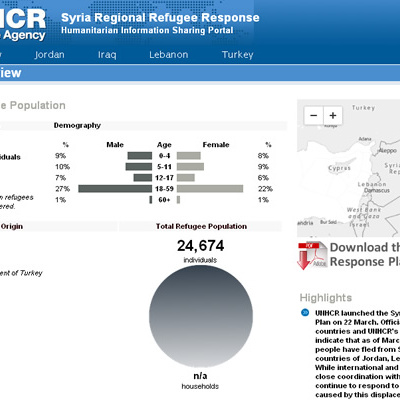The image size is (400, 400).
Task: Click the 18-59 female demographic bar
Action: 210,189
